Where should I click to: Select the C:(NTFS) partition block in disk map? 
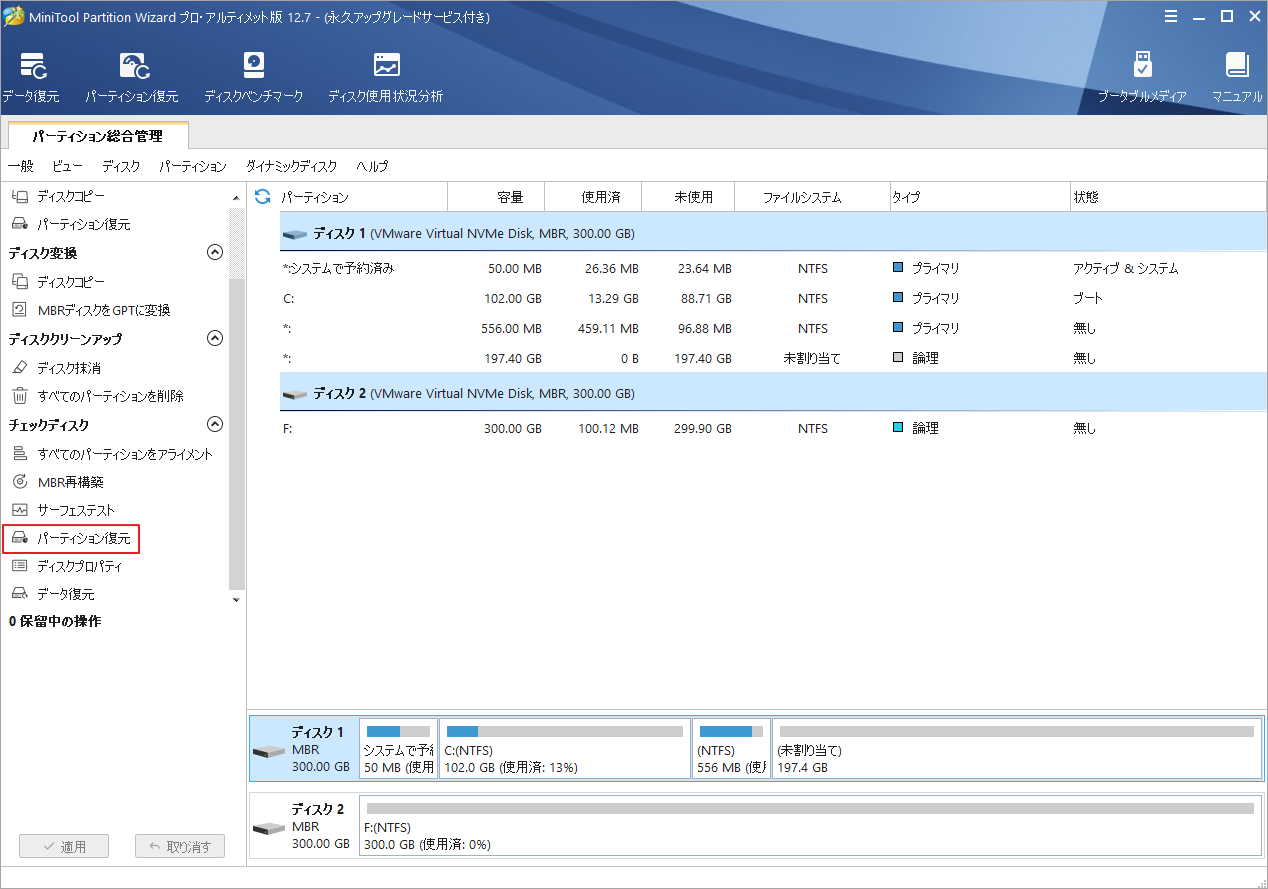[565, 750]
